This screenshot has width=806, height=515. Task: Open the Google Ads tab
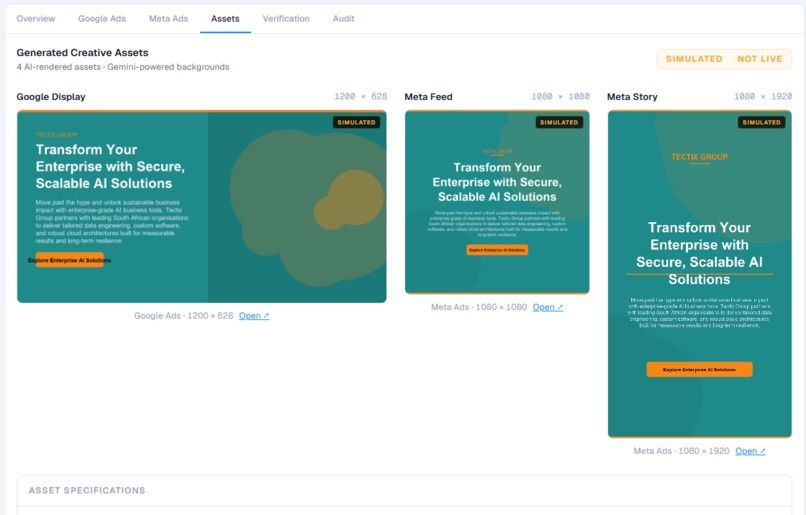pyautogui.click(x=102, y=19)
